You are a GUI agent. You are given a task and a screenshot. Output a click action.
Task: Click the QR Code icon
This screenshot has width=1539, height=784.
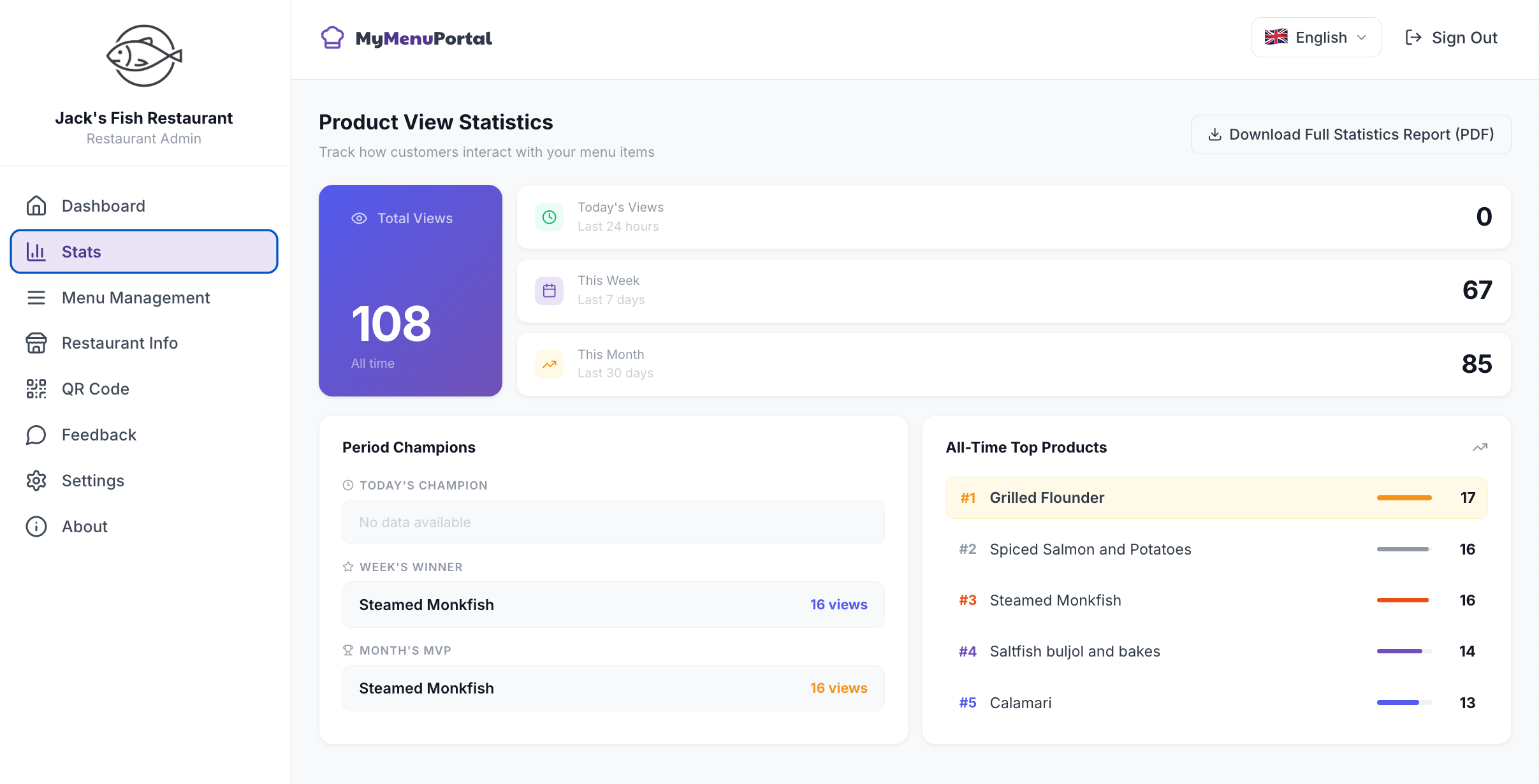click(36, 389)
